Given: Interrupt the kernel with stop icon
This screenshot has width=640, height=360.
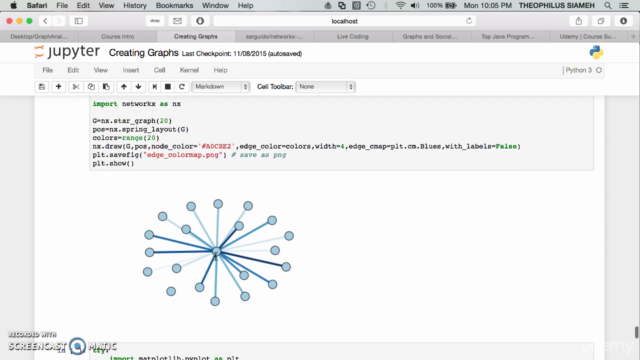Looking at the screenshot, I should pos(167,87).
